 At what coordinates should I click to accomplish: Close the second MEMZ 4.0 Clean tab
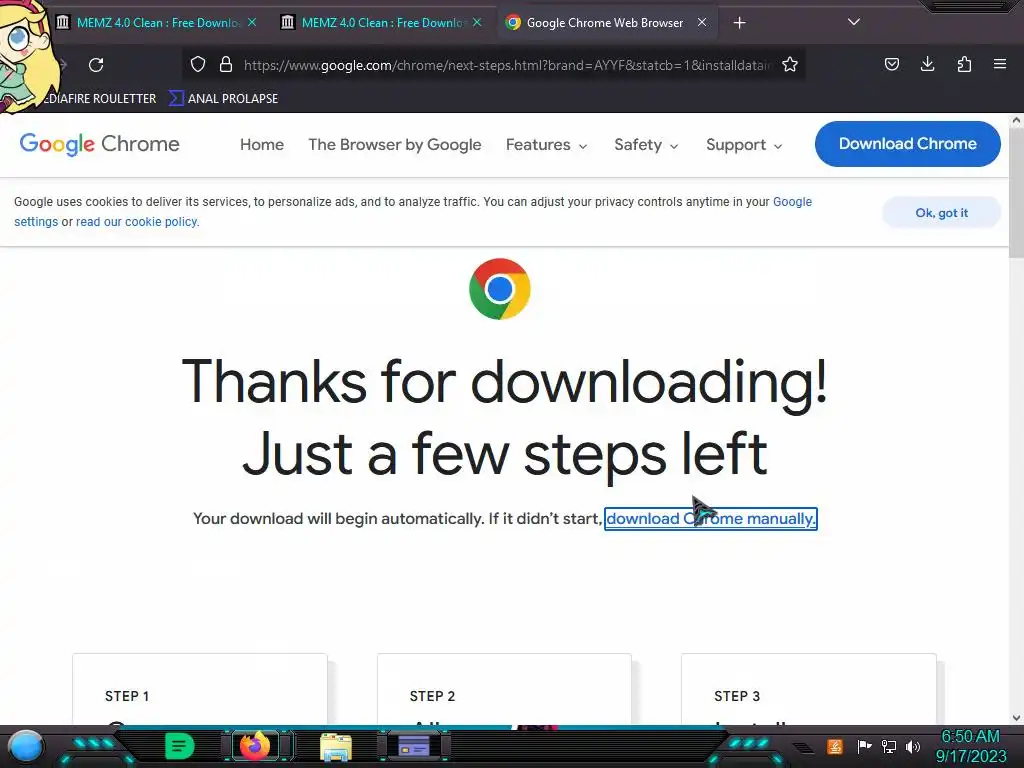click(x=477, y=22)
